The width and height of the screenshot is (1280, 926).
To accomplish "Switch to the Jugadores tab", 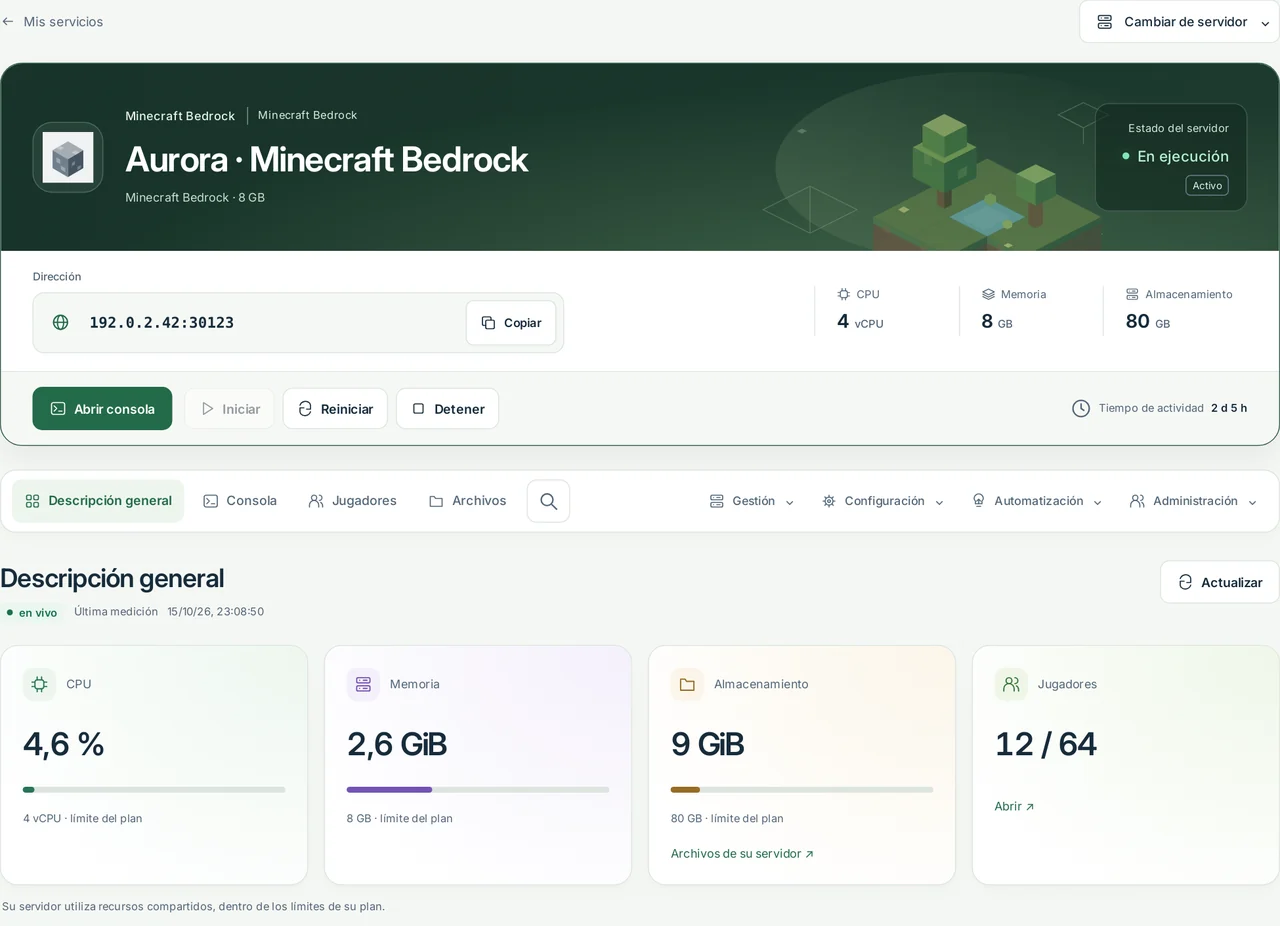I will tap(352, 501).
